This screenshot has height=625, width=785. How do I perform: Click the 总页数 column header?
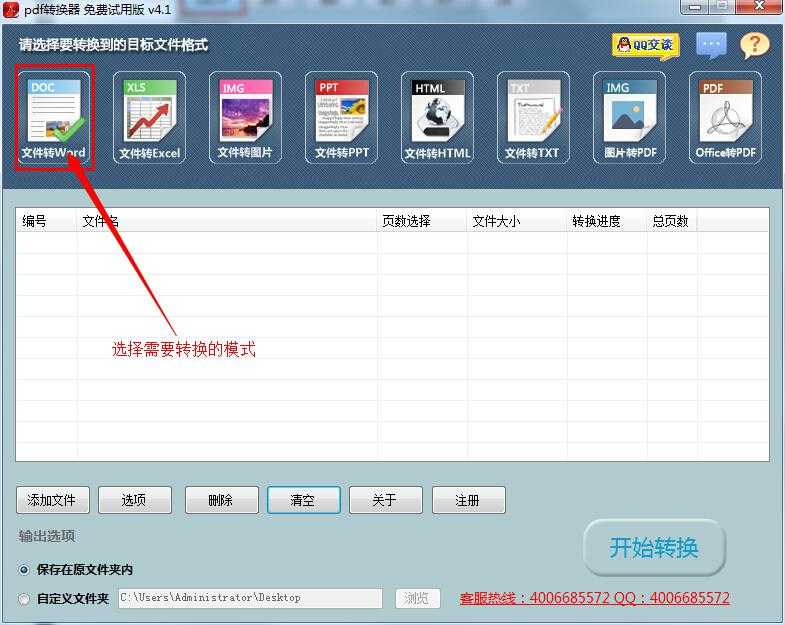click(672, 221)
